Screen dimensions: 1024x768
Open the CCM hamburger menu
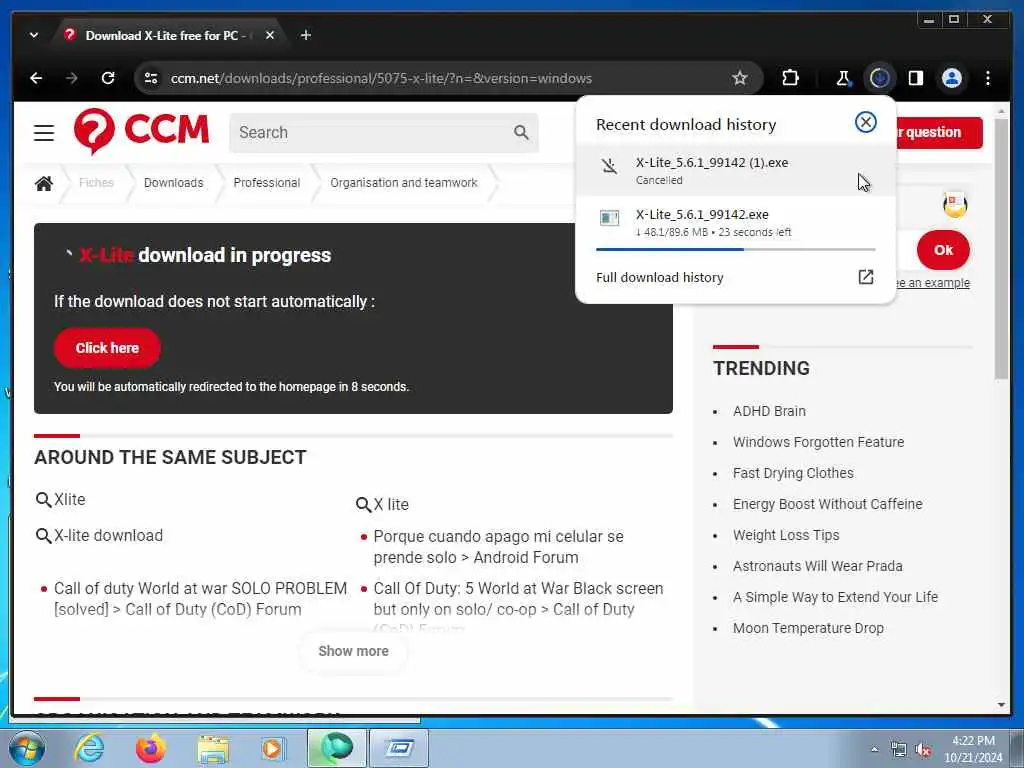(x=44, y=133)
